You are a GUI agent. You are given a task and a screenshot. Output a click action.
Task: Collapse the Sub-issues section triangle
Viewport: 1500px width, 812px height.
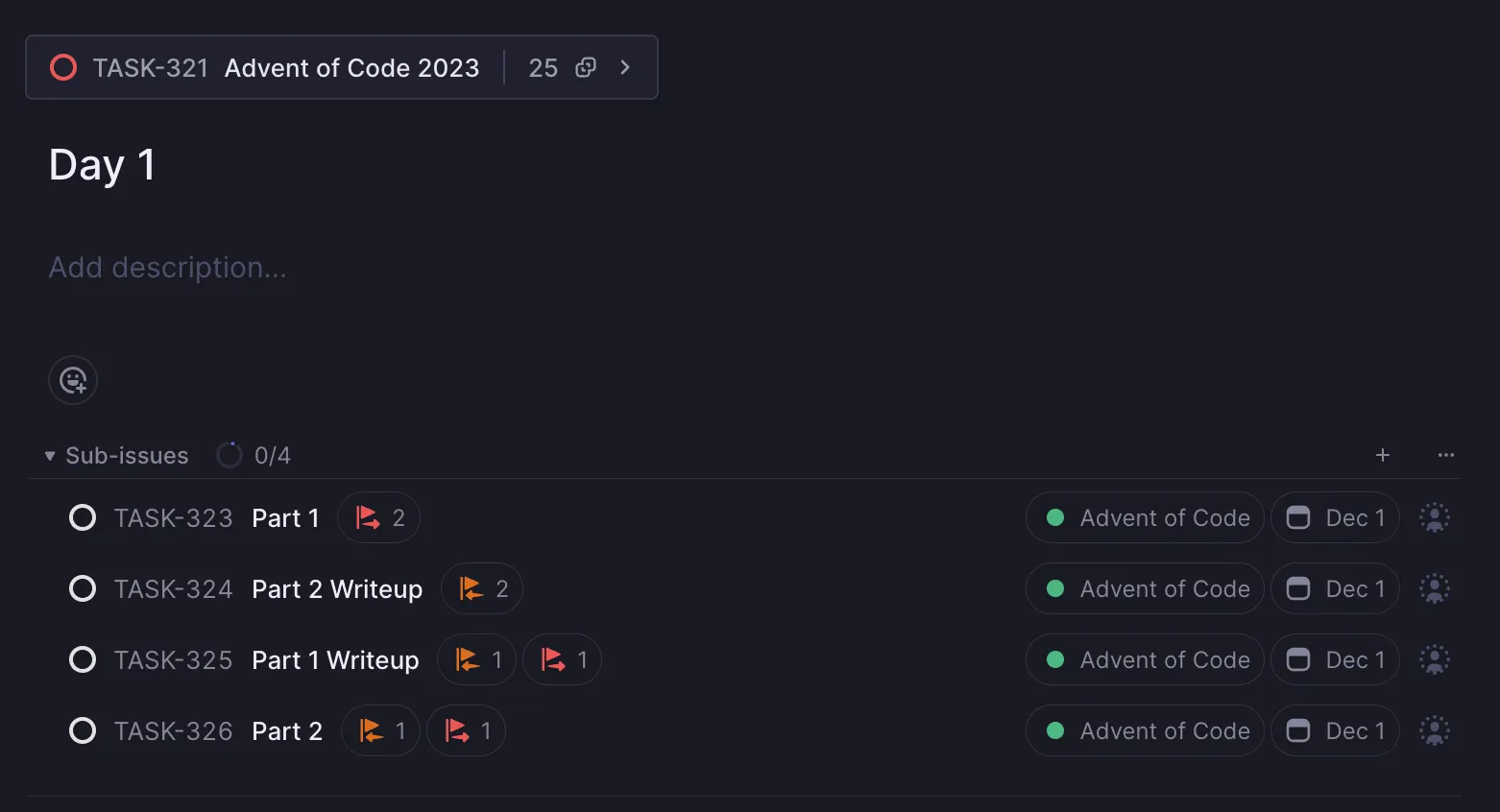50,456
